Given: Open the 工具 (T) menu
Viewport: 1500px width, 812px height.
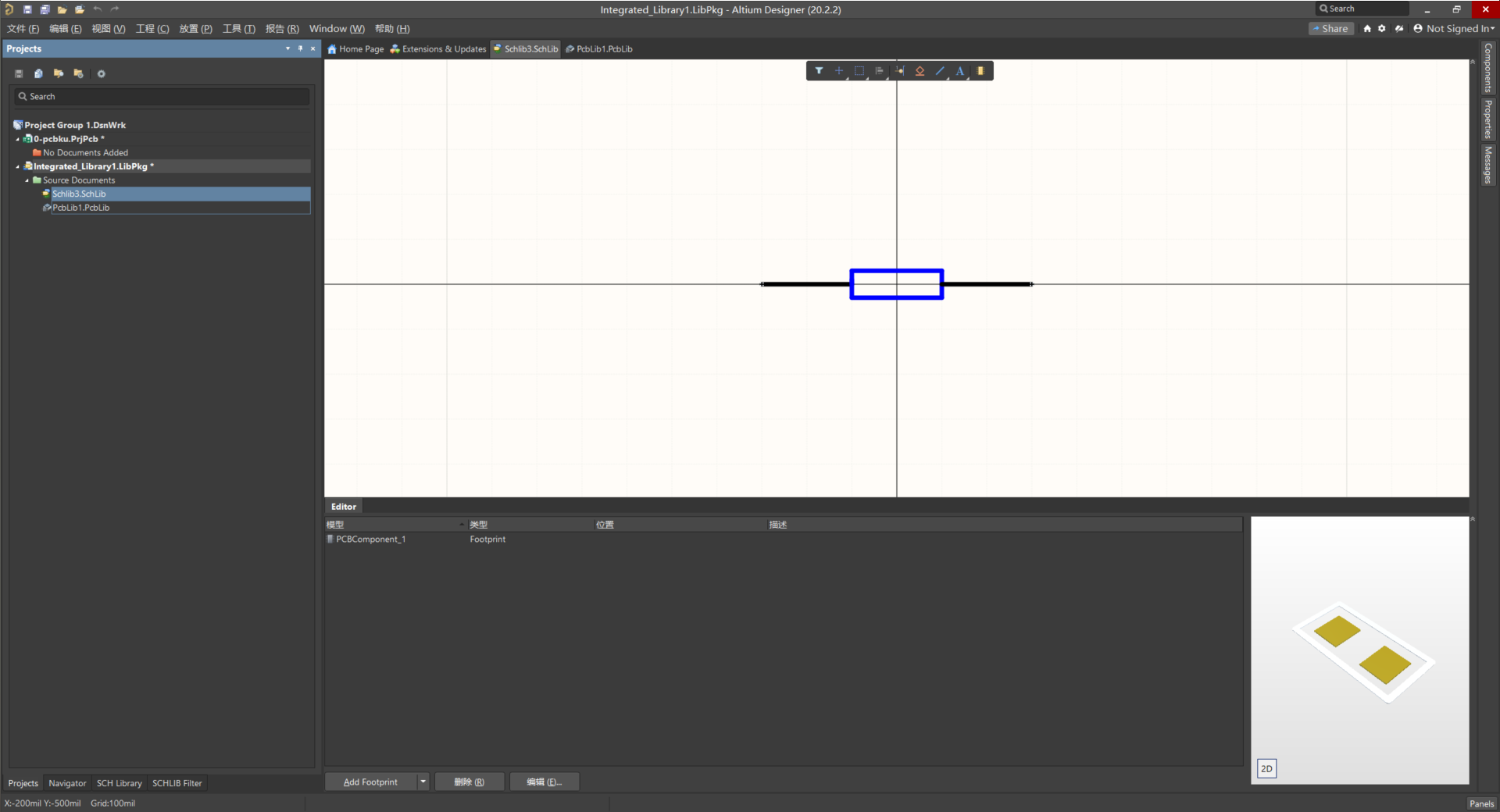Looking at the screenshot, I should (239, 29).
